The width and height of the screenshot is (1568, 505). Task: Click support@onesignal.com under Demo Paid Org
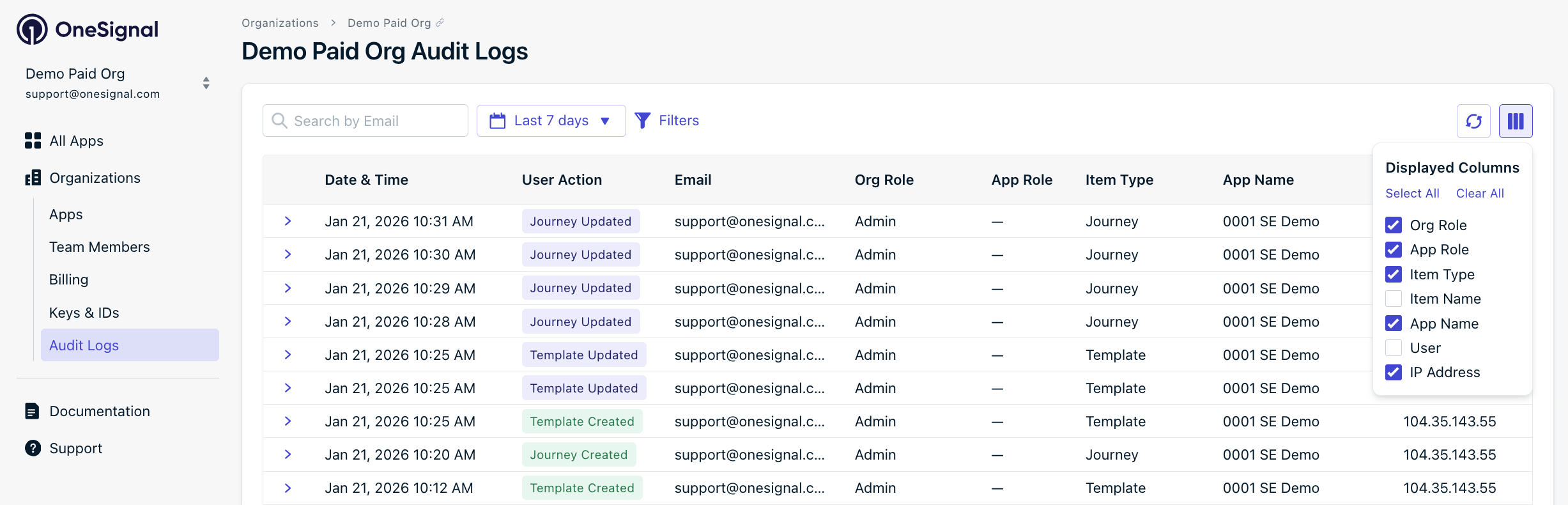(93, 94)
